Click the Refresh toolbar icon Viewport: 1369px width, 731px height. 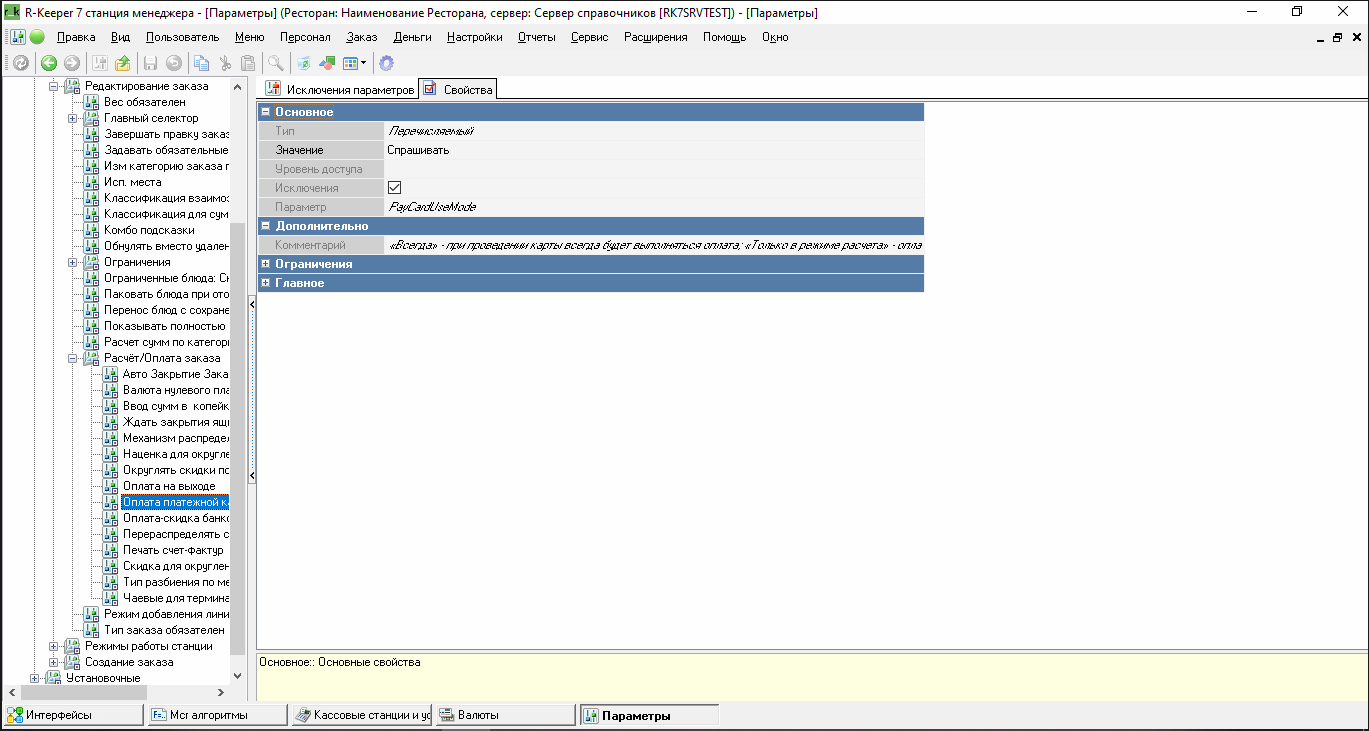pos(20,63)
